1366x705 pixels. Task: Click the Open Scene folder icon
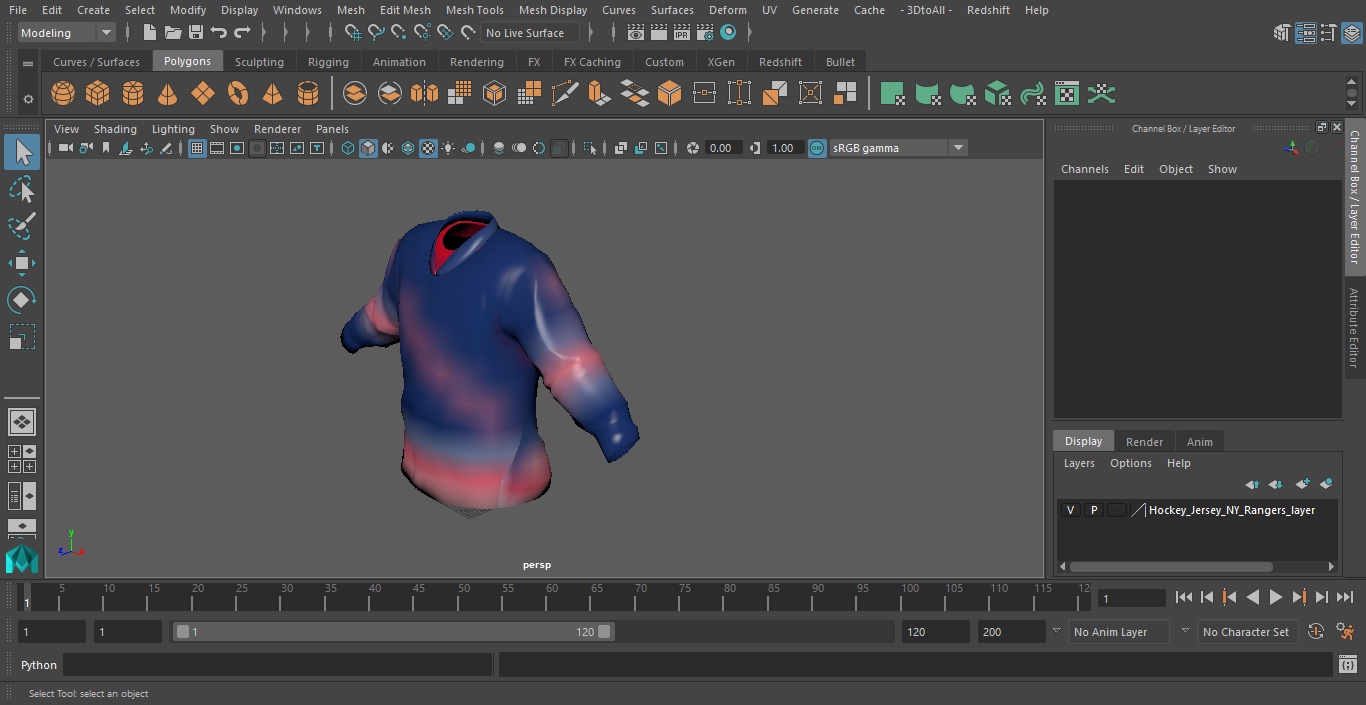(173, 33)
